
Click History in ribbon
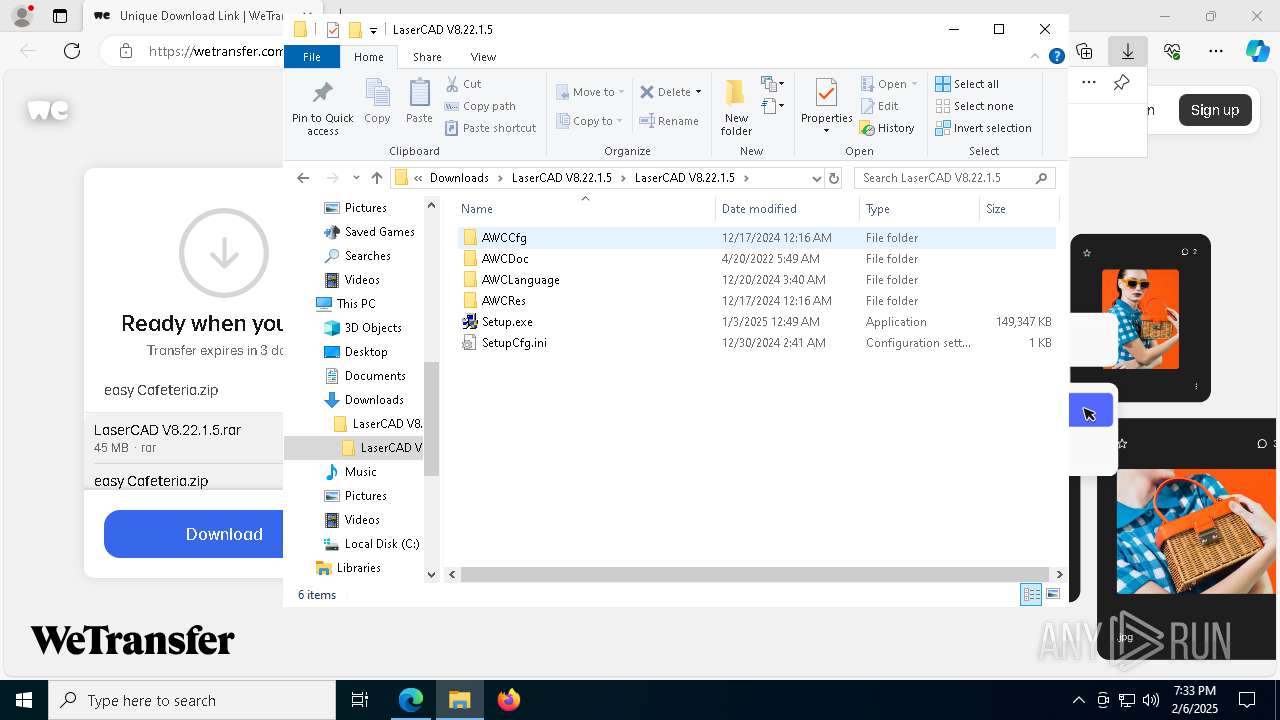click(887, 128)
